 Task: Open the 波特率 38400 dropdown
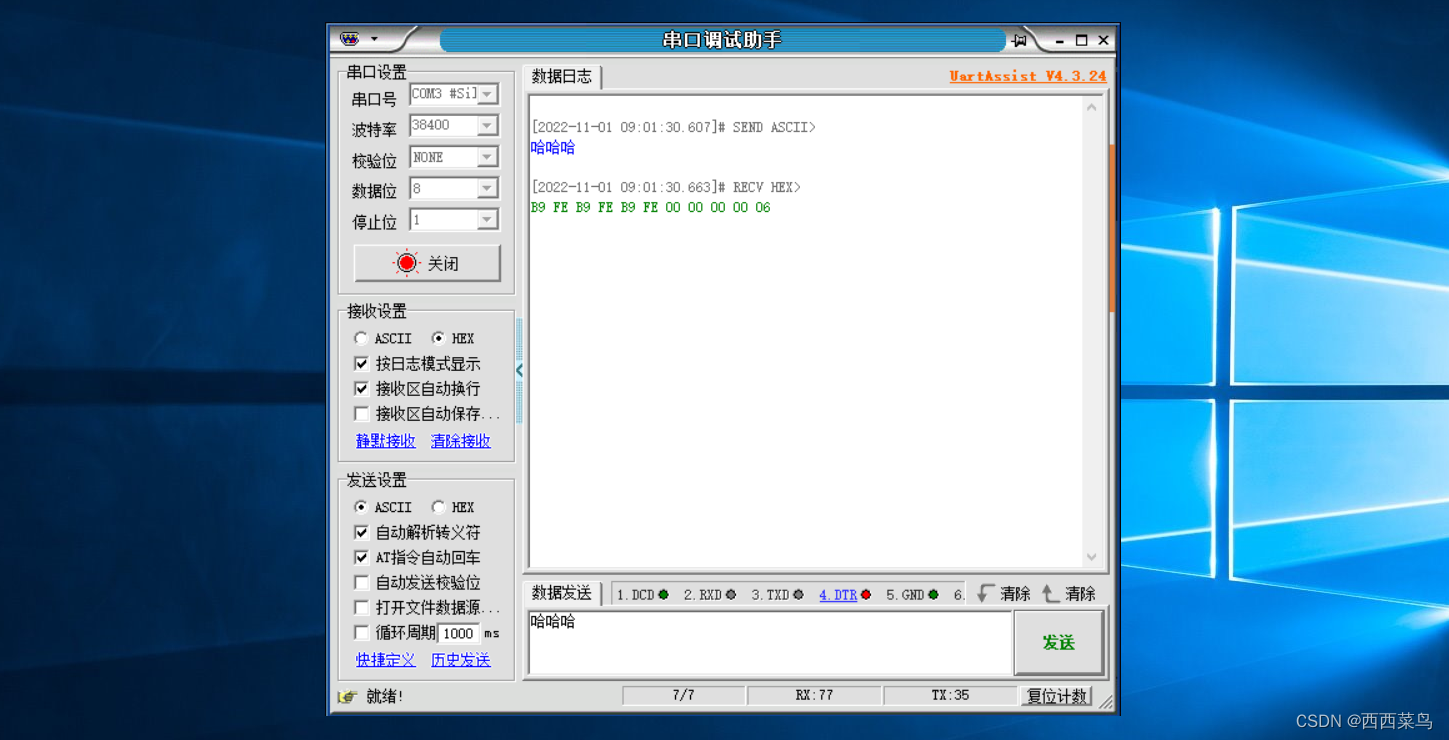[x=487, y=126]
